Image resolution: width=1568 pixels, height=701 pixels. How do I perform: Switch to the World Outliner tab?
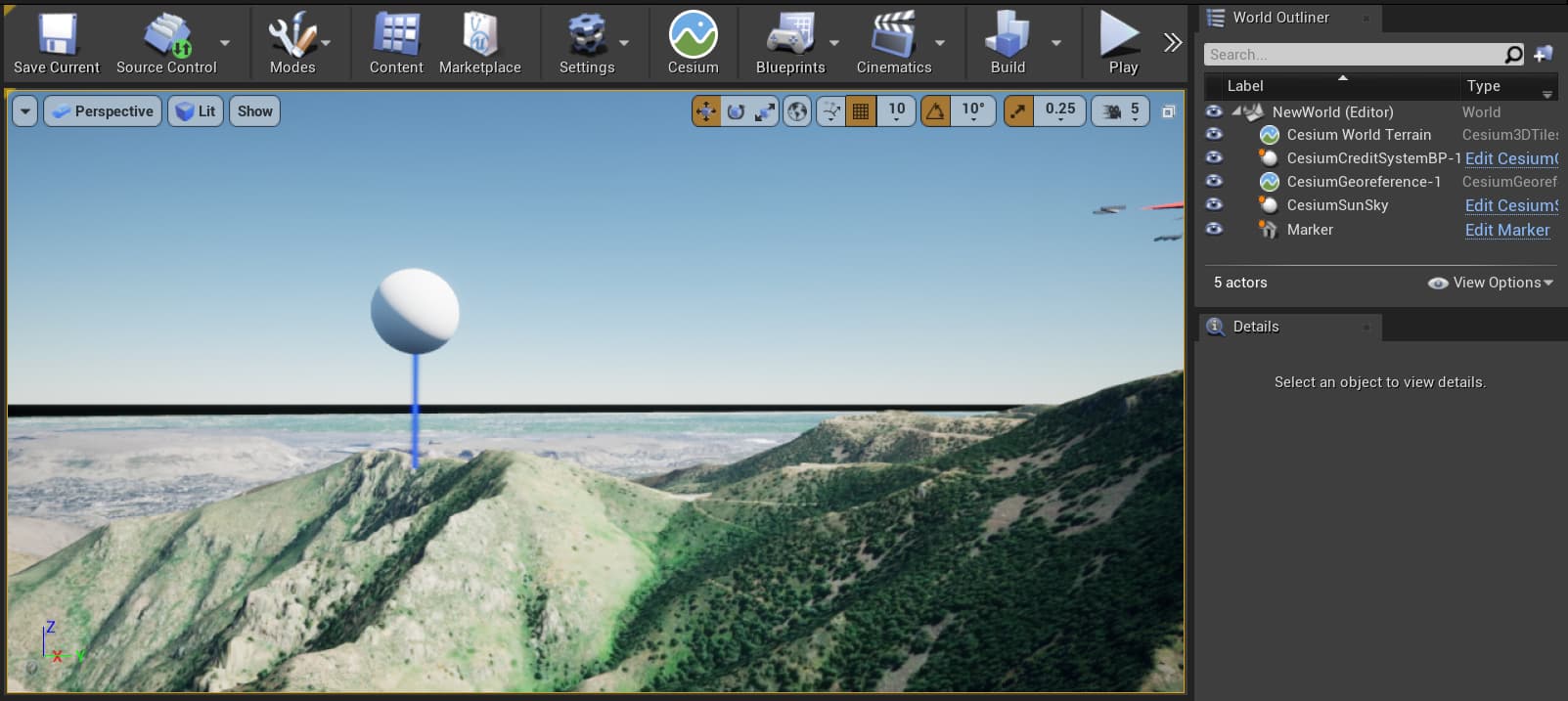1281,18
